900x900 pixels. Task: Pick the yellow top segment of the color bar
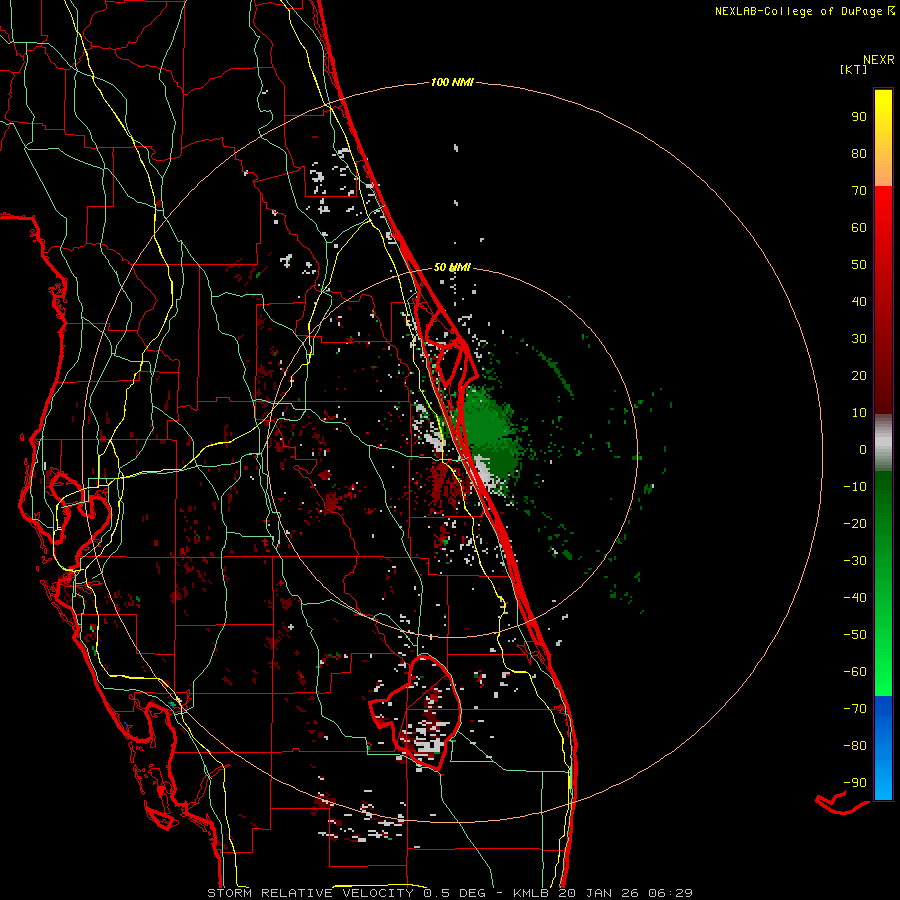pos(883,138)
